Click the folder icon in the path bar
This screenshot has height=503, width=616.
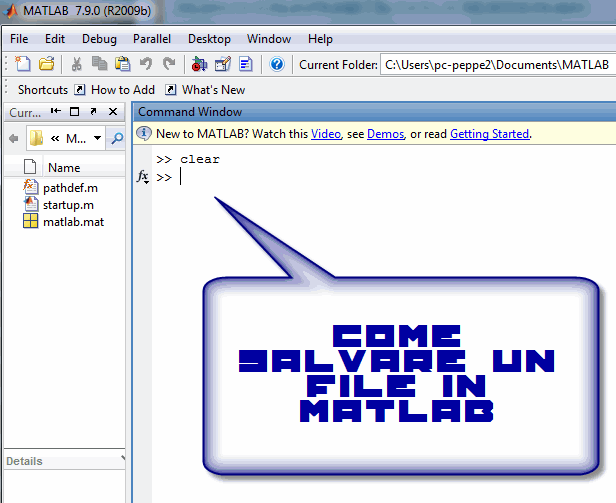coord(36,138)
